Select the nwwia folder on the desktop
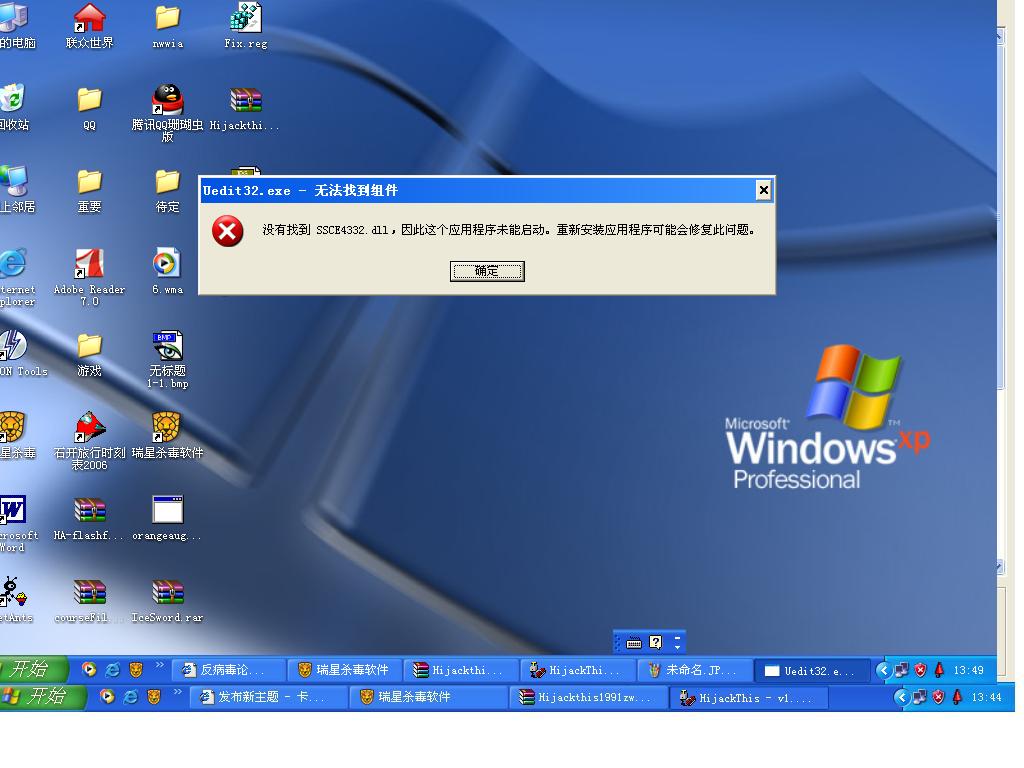 pyautogui.click(x=168, y=27)
